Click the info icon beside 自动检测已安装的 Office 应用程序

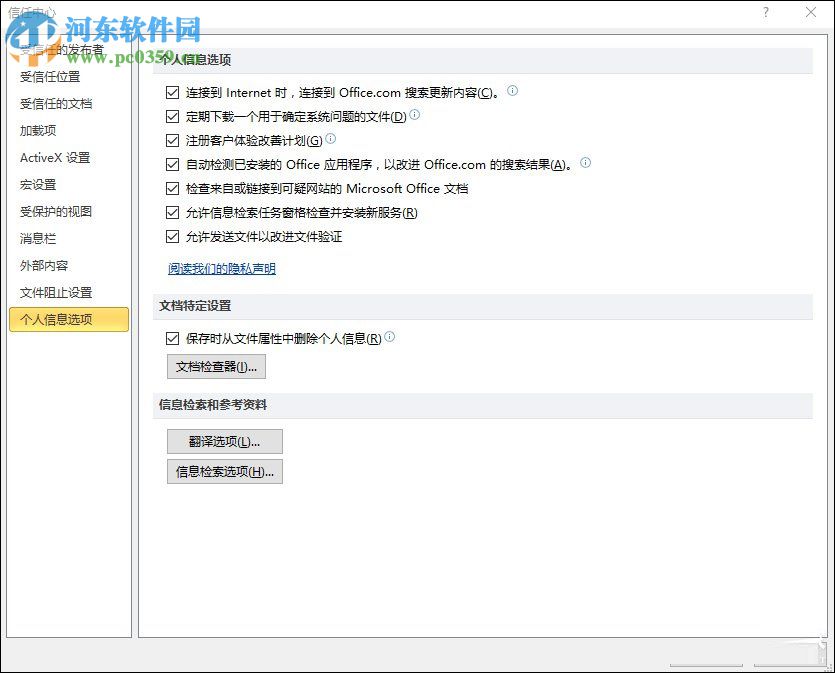[585, 164]
